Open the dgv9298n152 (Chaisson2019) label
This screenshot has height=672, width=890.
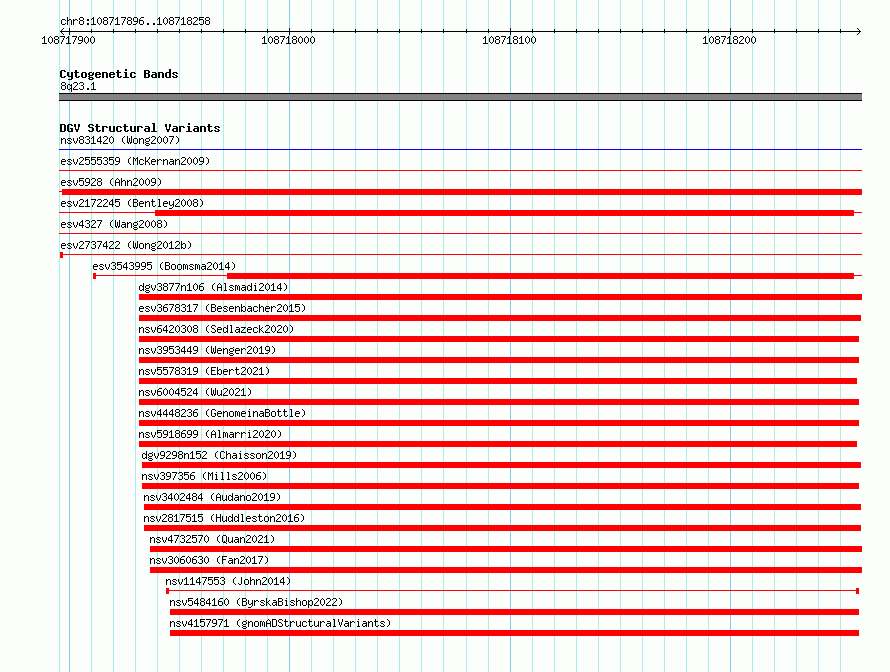coord(219,455)
